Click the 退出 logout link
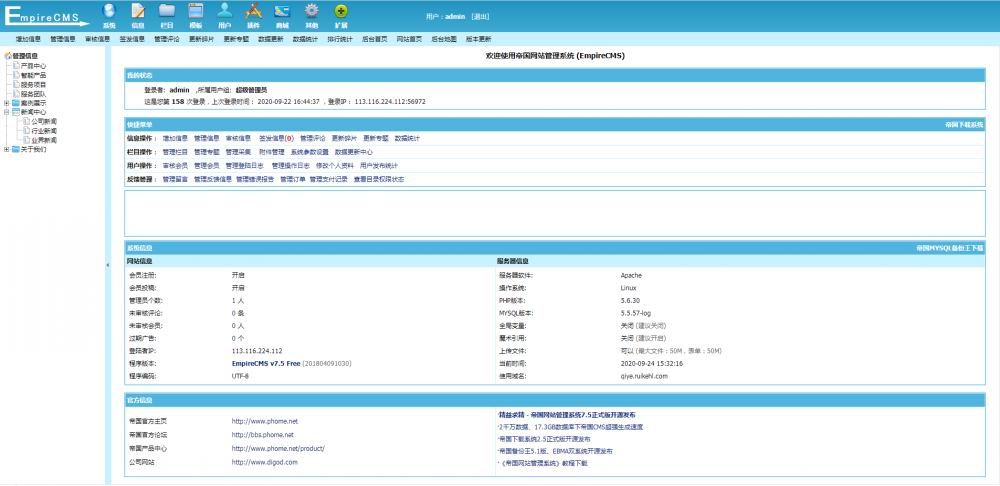This screenshot has height=486, width=1000. pyautogui.click(x=481, y=17)
